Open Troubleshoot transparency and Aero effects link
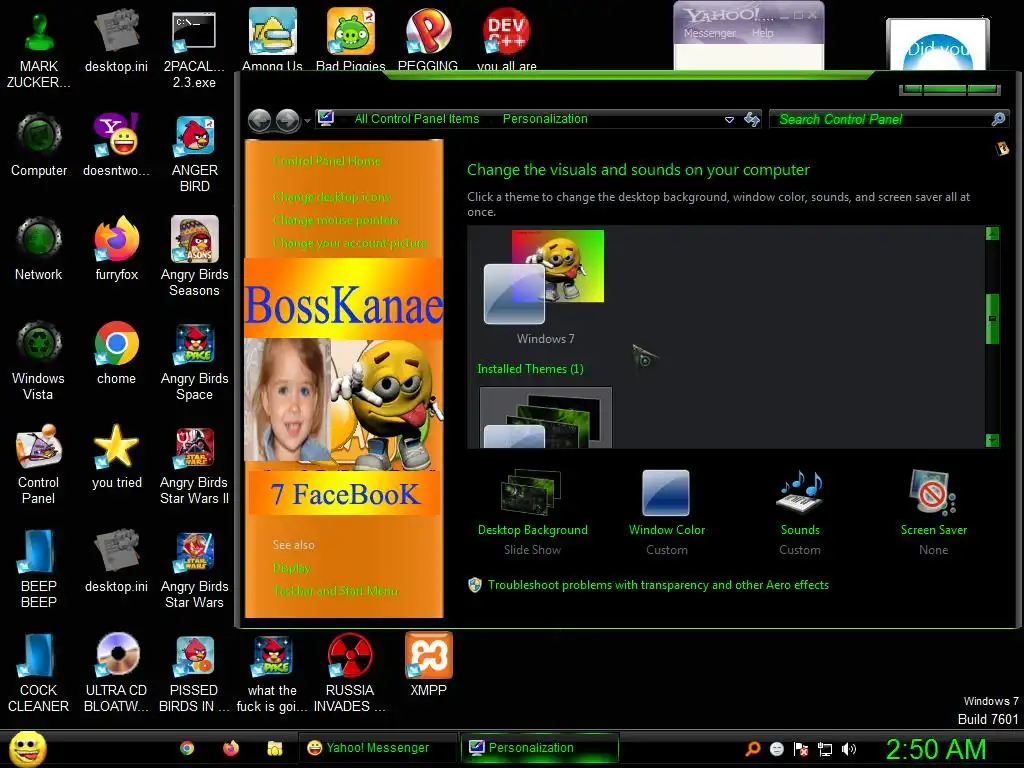This screenshot has height=768, width=1024. pos(658,585)
